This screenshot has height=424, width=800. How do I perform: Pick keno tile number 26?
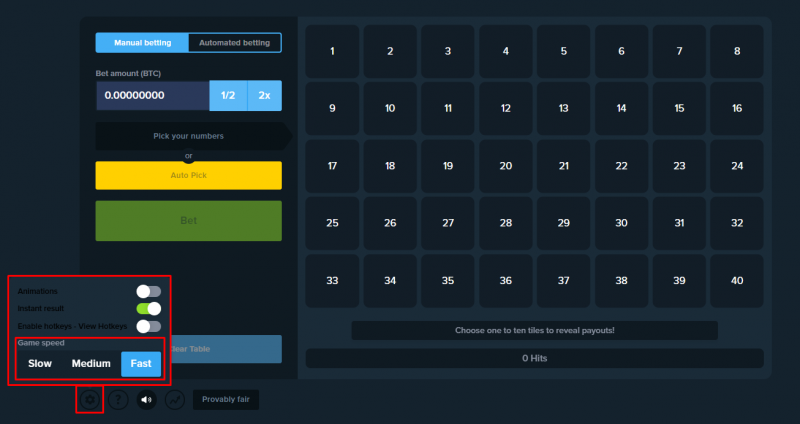(390, 223)
